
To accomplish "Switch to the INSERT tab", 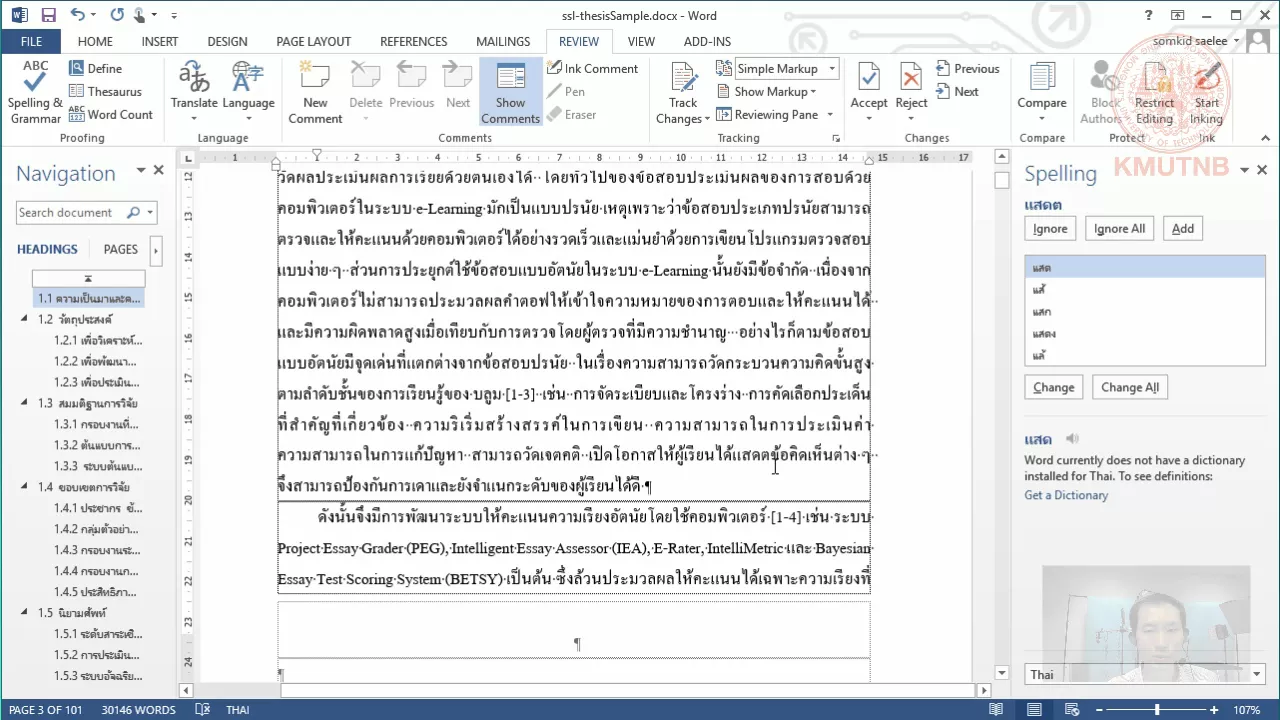I will (x=160, y=41).
